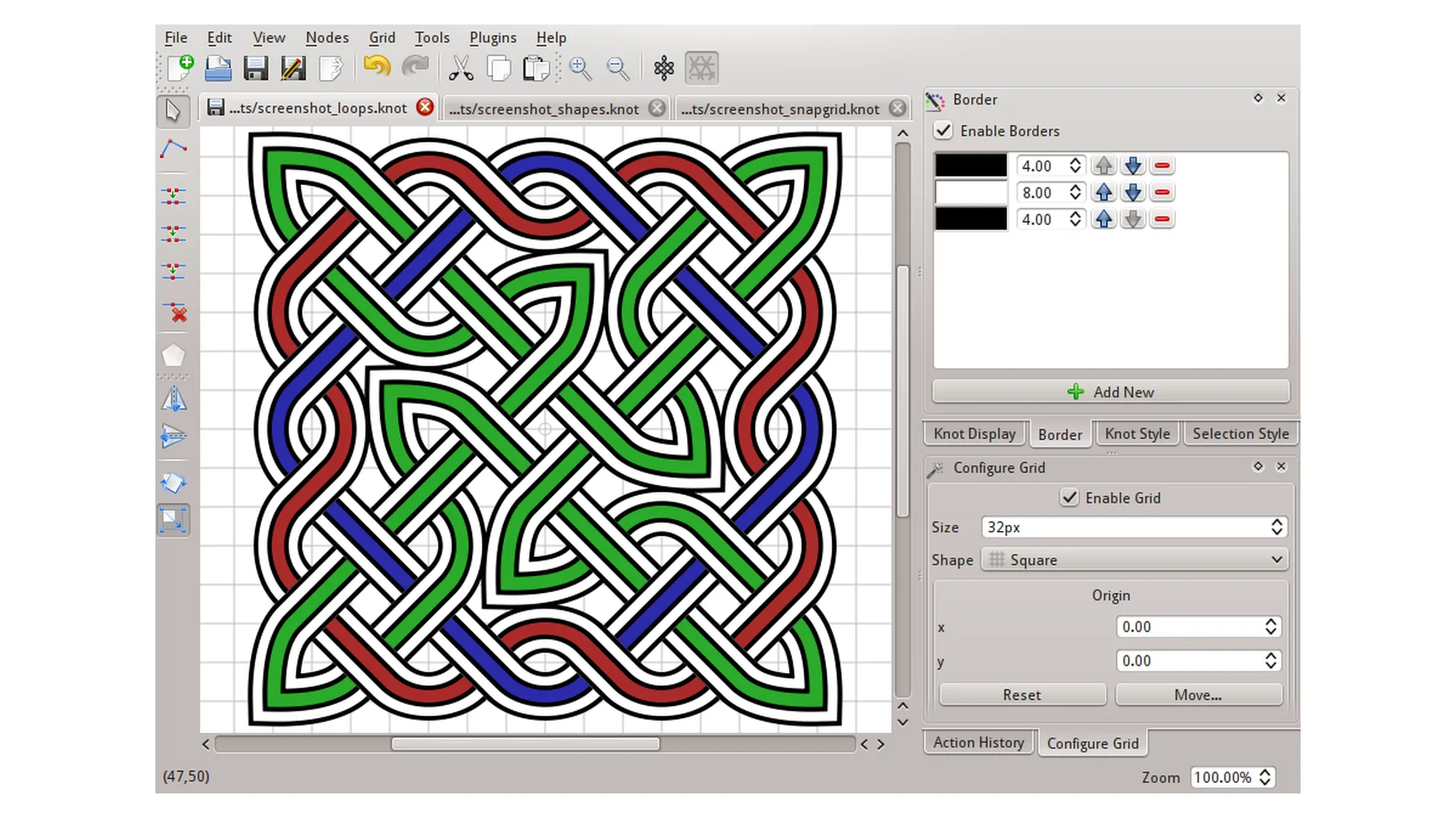Open the Plugins menu
Image resolution: width=1456 pixels, height=818 pixels.
(x=492, y=38)
